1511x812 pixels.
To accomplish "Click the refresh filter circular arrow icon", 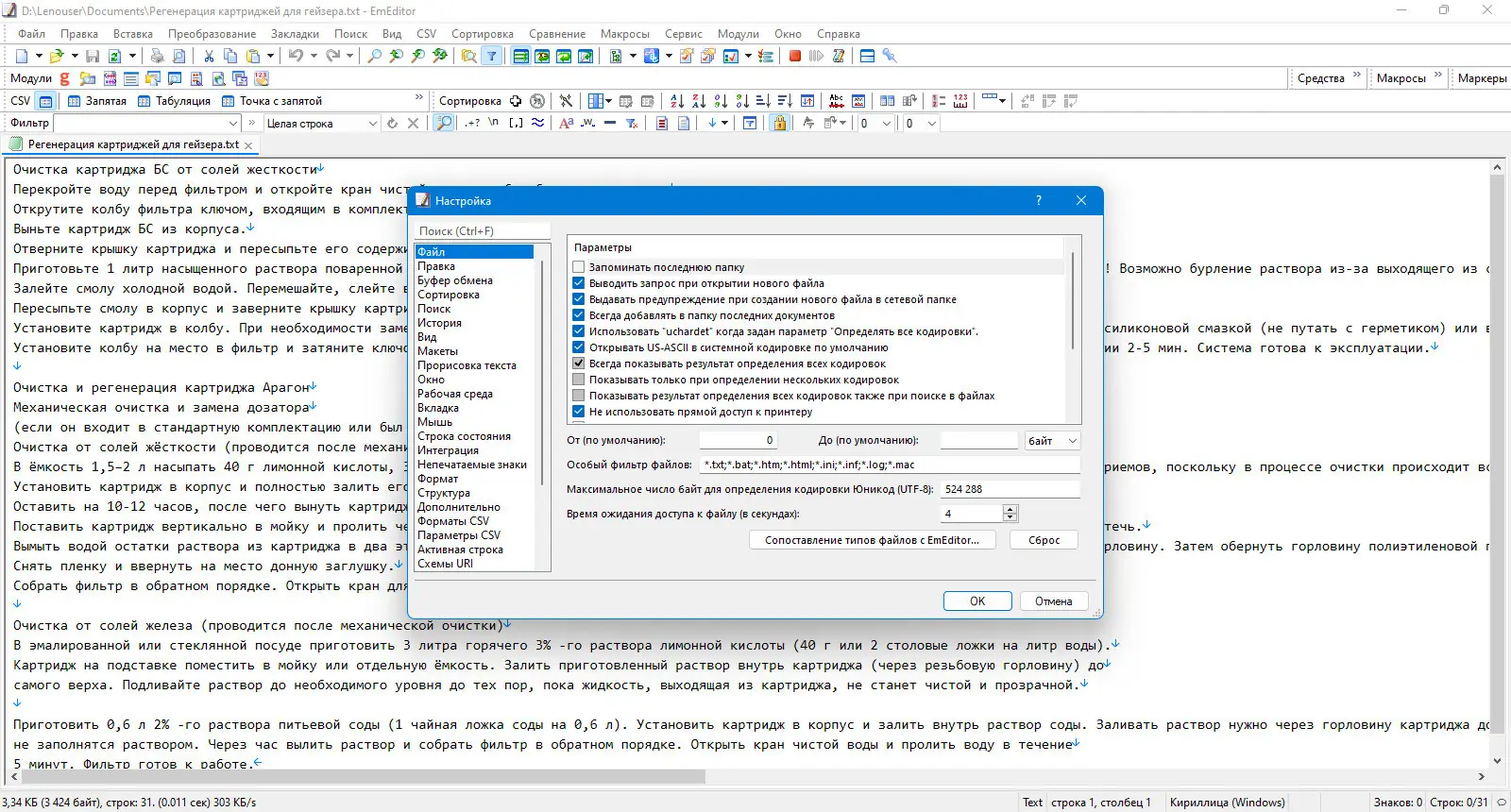I will (392, 124).
